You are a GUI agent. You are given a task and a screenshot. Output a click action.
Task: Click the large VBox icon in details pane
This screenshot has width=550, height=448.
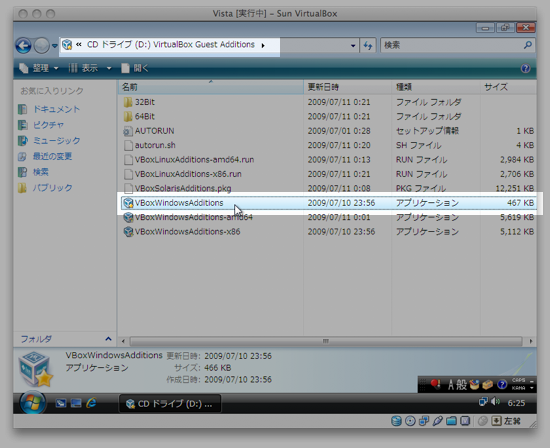pyautogui.click(x=35, y=369)
